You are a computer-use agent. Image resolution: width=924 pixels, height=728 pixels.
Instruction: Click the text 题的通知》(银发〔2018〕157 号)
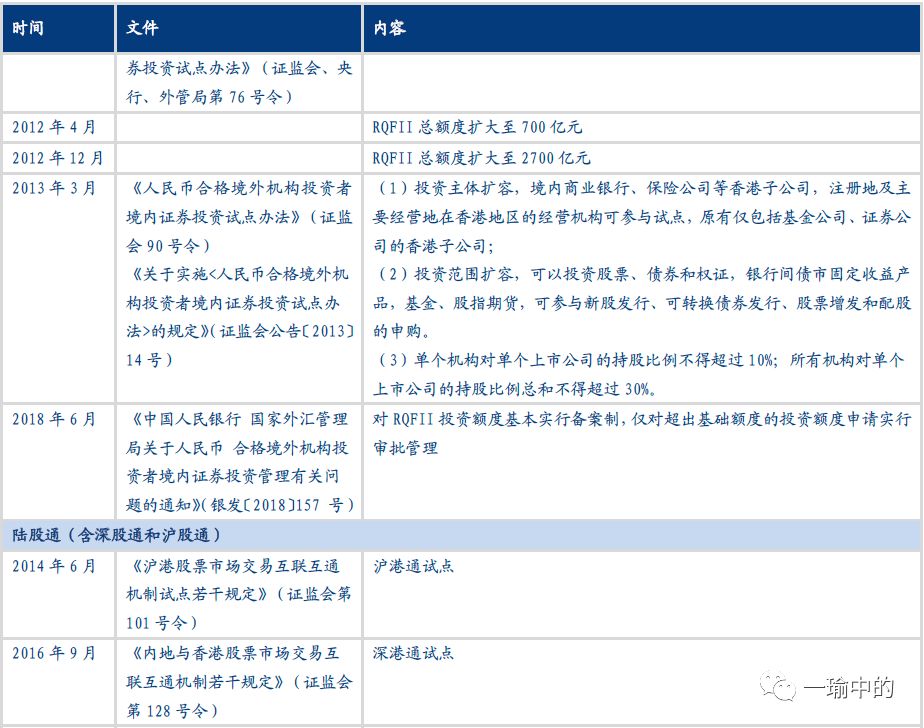coord(240,505)
